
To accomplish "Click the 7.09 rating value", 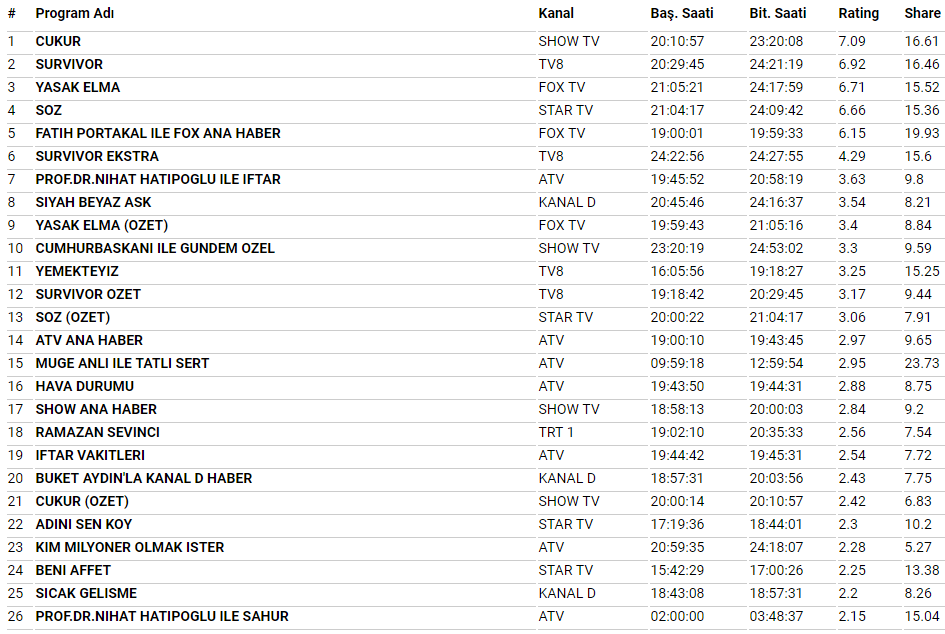I will pyautogui.click(x=852, y=41).
